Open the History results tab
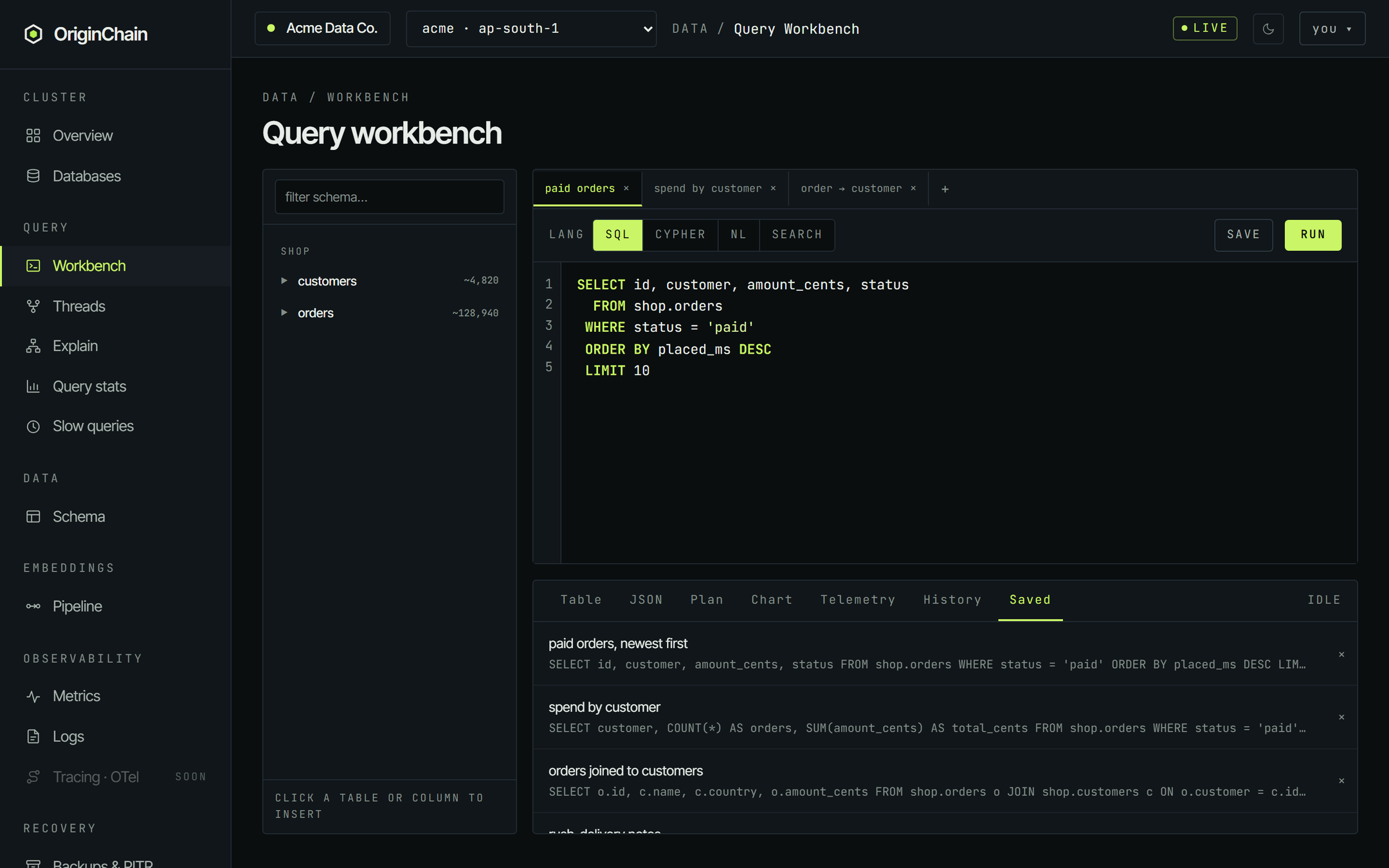Viewport: 1389px width, 868px height. coord(952,600)
